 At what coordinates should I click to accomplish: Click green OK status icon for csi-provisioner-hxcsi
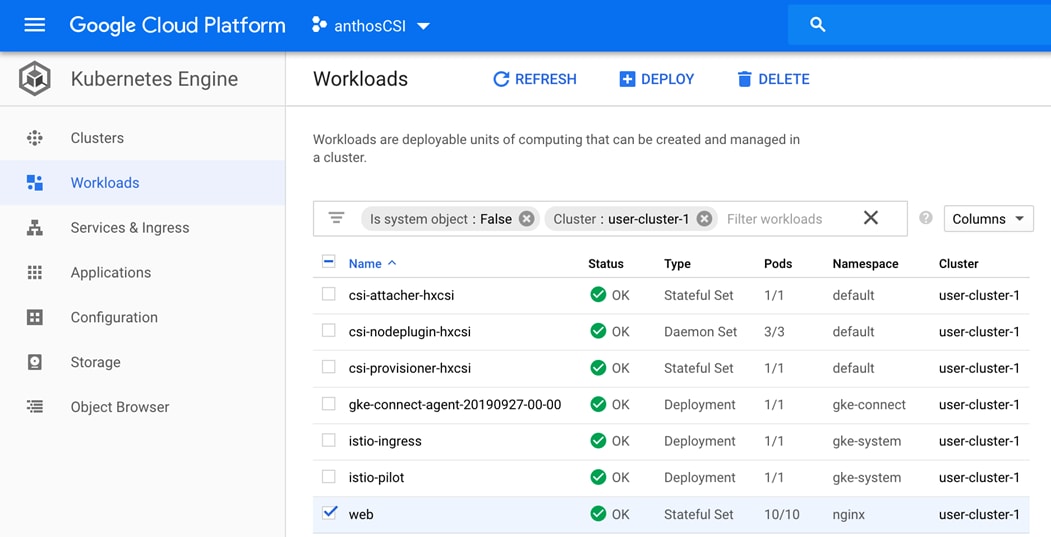click(x=598, y=367)
